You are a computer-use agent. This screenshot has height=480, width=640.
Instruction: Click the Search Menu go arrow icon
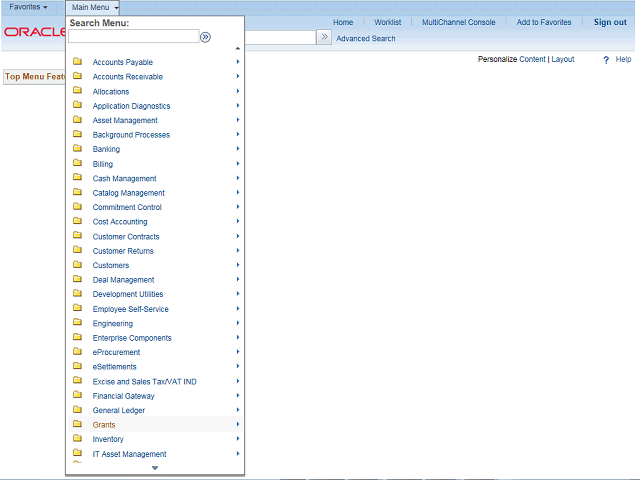pyautogui.click(x=205, y=37)
